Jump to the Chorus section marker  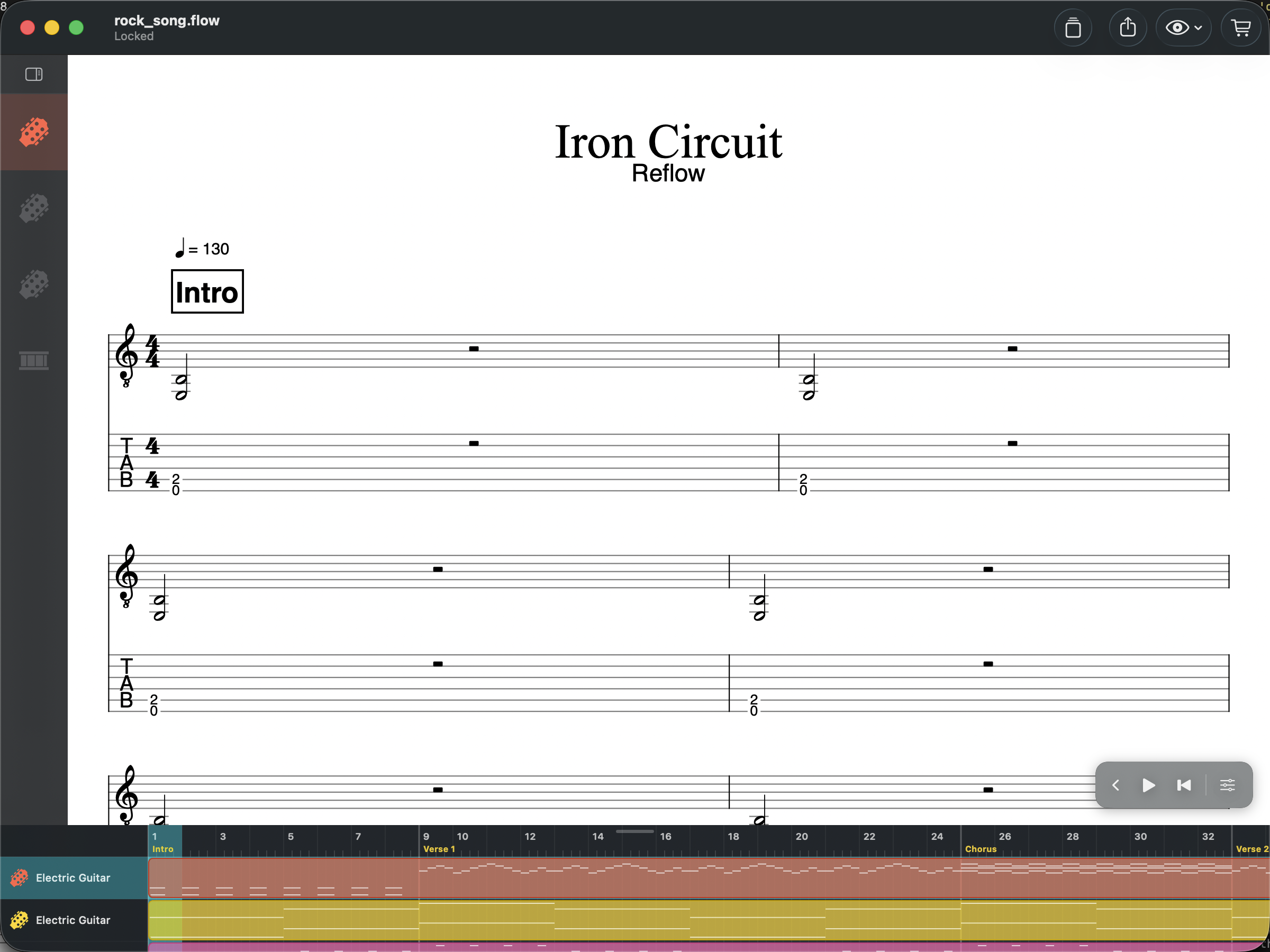[981, 849]
